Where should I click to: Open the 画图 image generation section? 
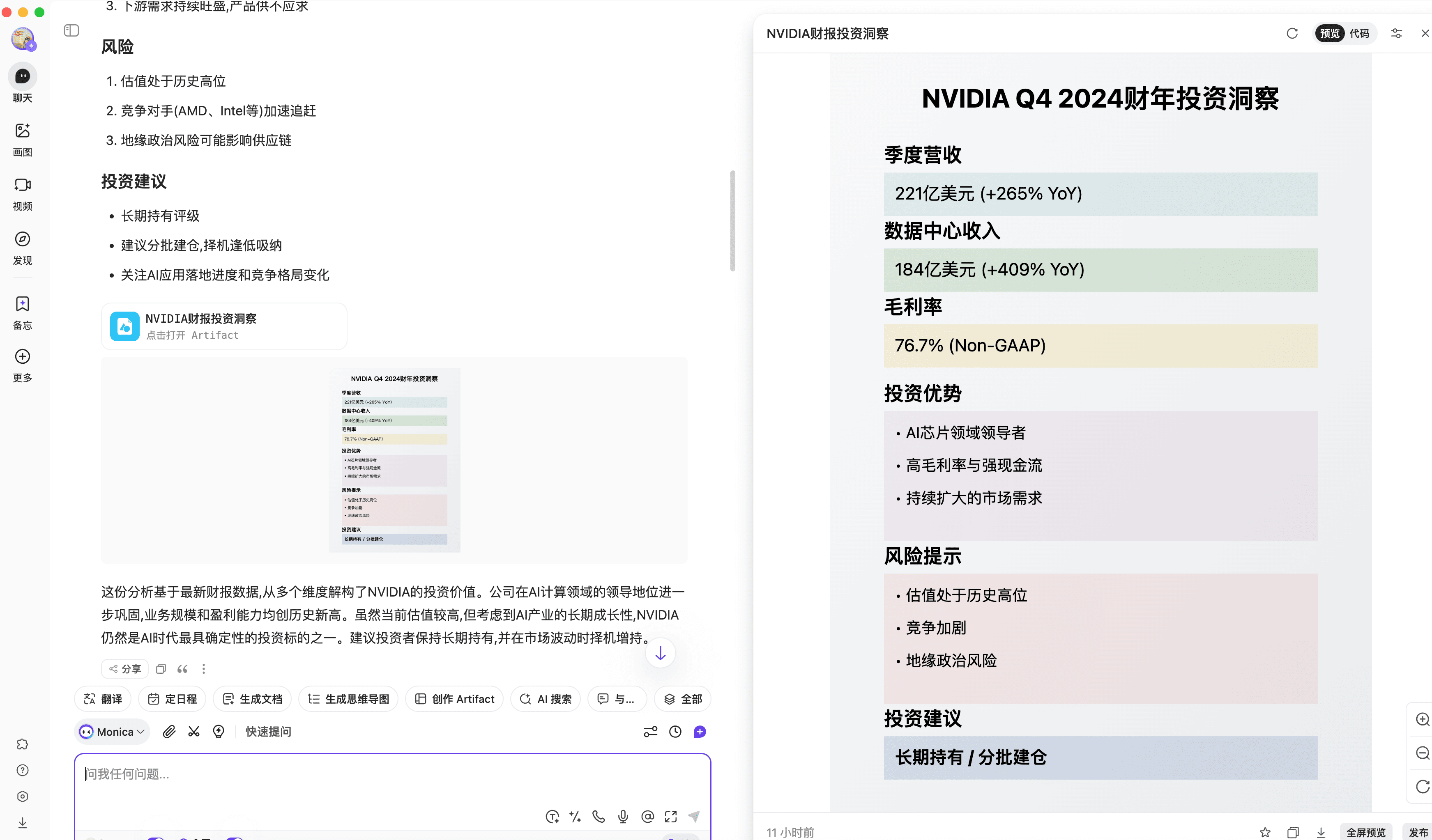pos(23,140)
